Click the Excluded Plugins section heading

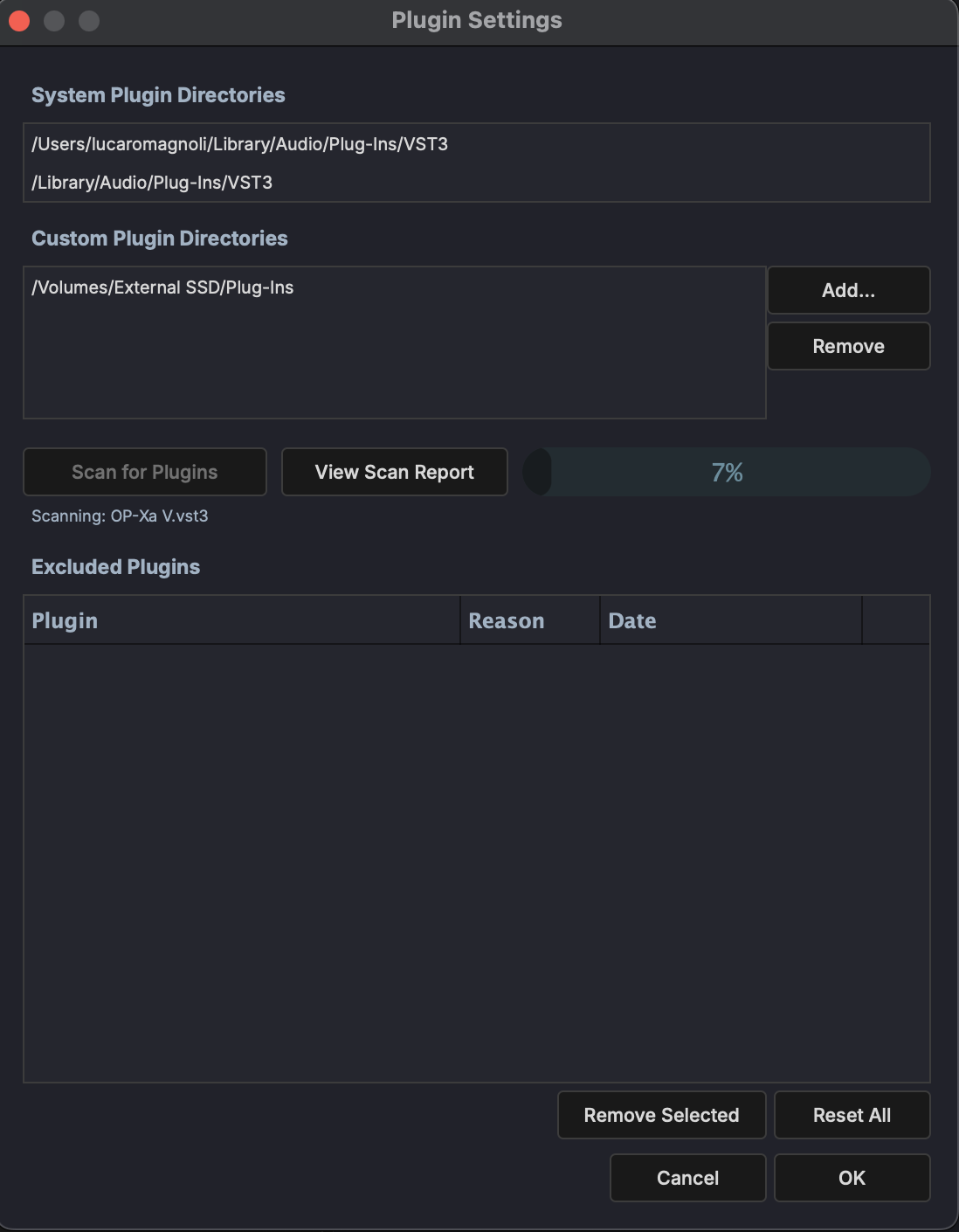pos(115,566)
